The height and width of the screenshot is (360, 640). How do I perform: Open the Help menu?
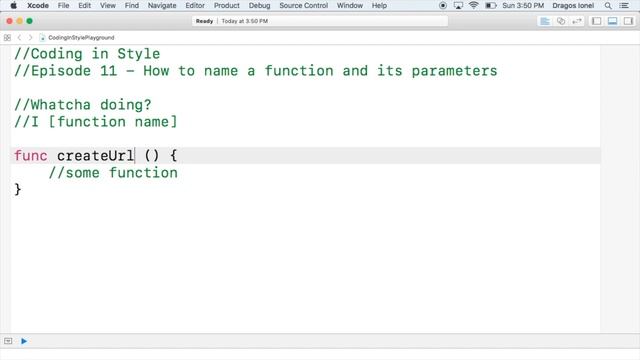[379, 6]
